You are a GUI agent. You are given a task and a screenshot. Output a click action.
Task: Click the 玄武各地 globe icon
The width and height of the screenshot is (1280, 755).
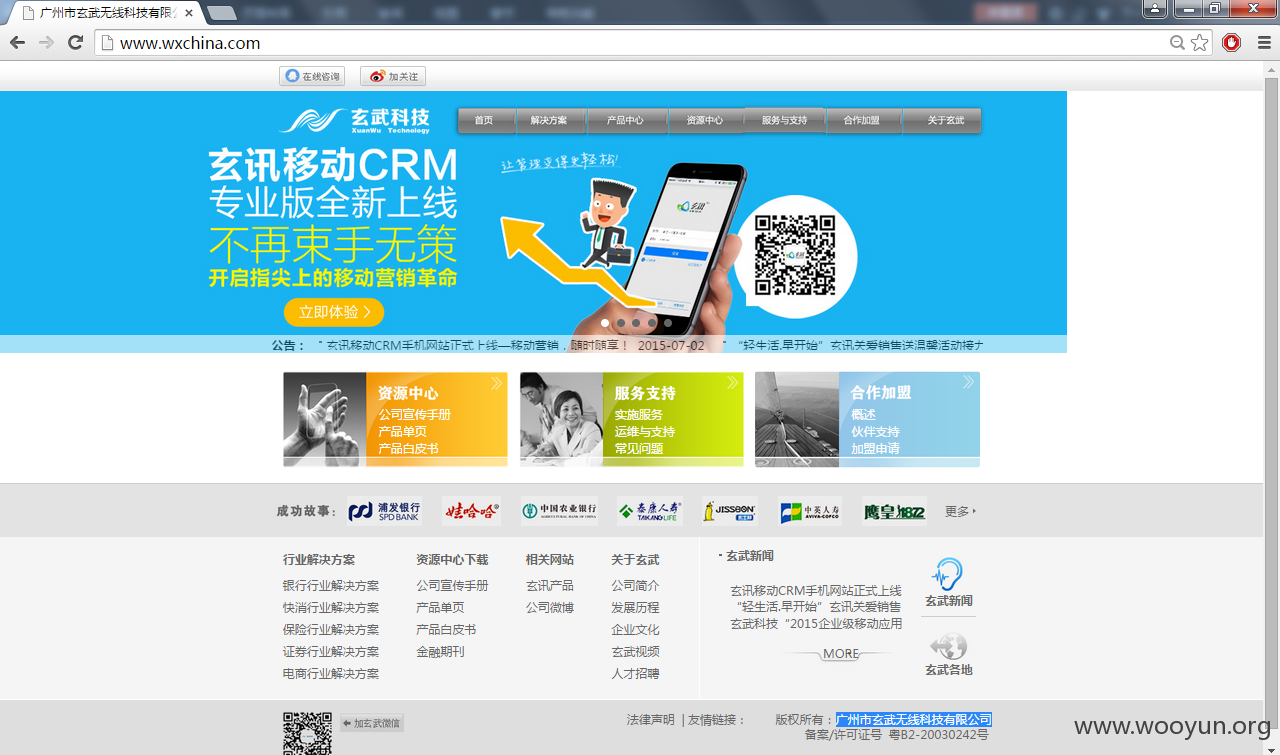[x=948, y=646]
